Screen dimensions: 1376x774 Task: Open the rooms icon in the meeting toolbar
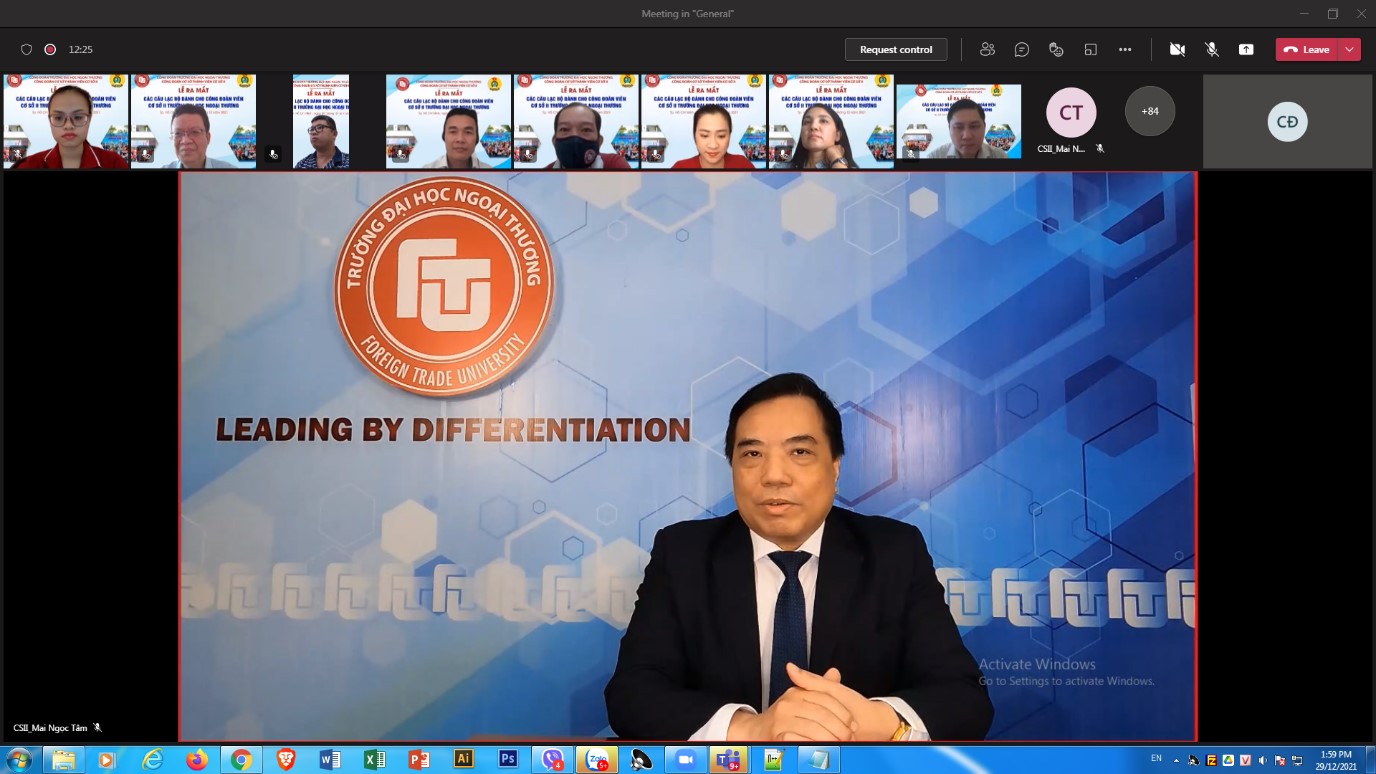pyautogui.click(x=1091, y=49)
